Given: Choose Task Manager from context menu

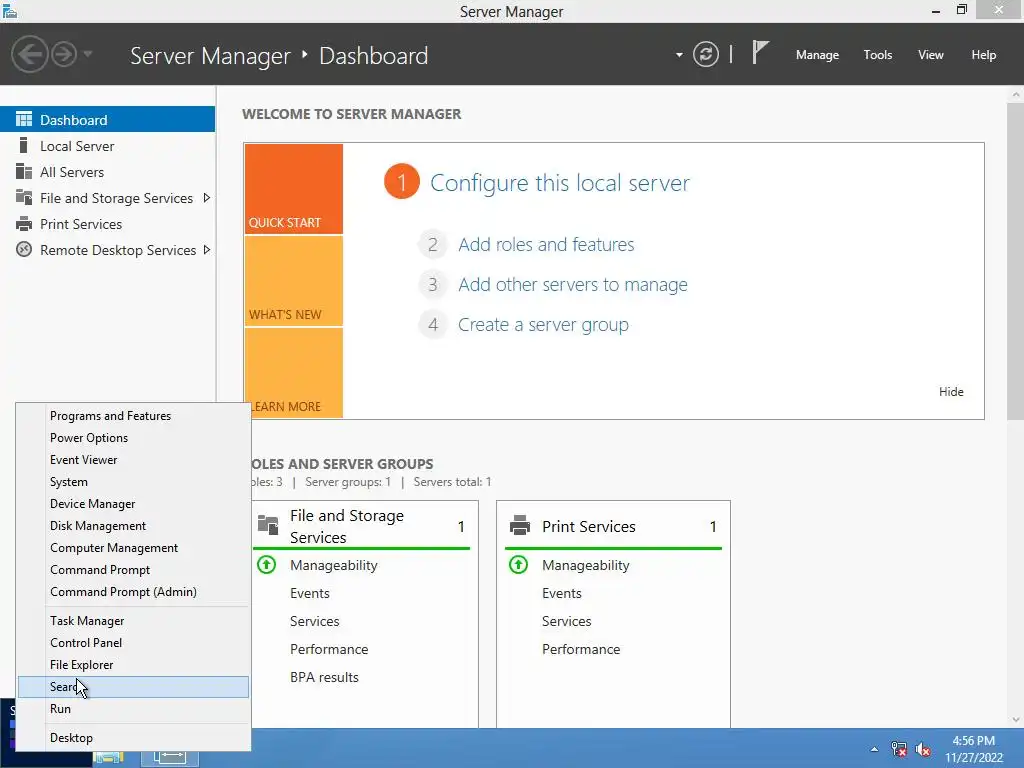Looking at the screenshot, I should click(133, 620).
